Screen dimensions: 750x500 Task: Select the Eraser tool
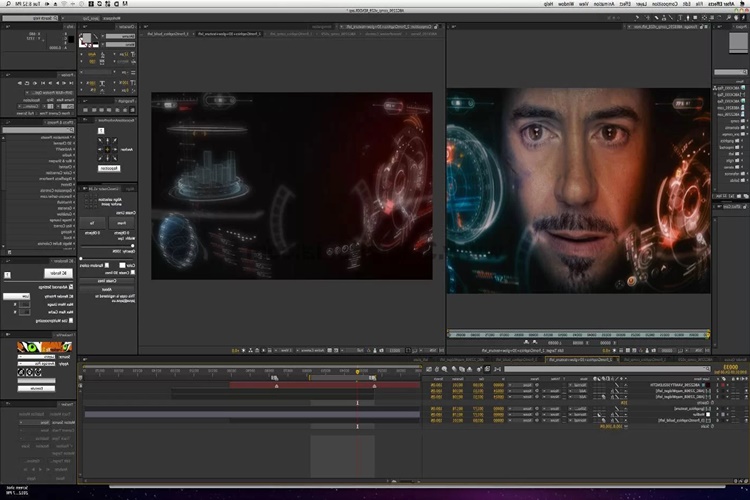656,18
